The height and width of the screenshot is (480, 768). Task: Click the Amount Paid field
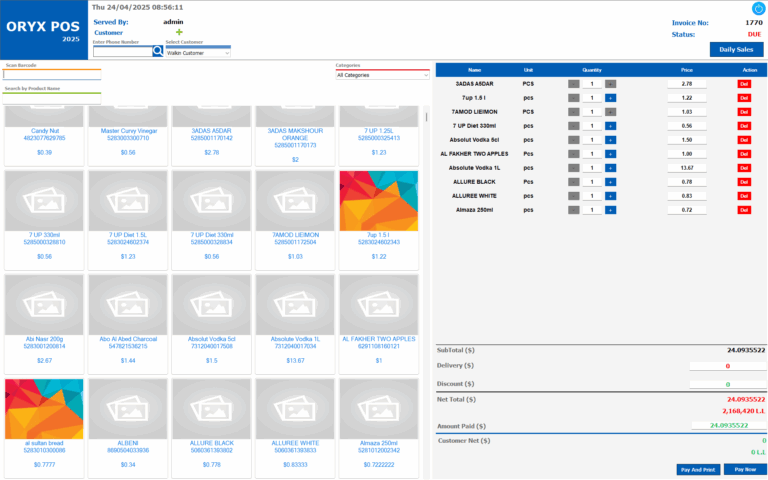(728, 426)
